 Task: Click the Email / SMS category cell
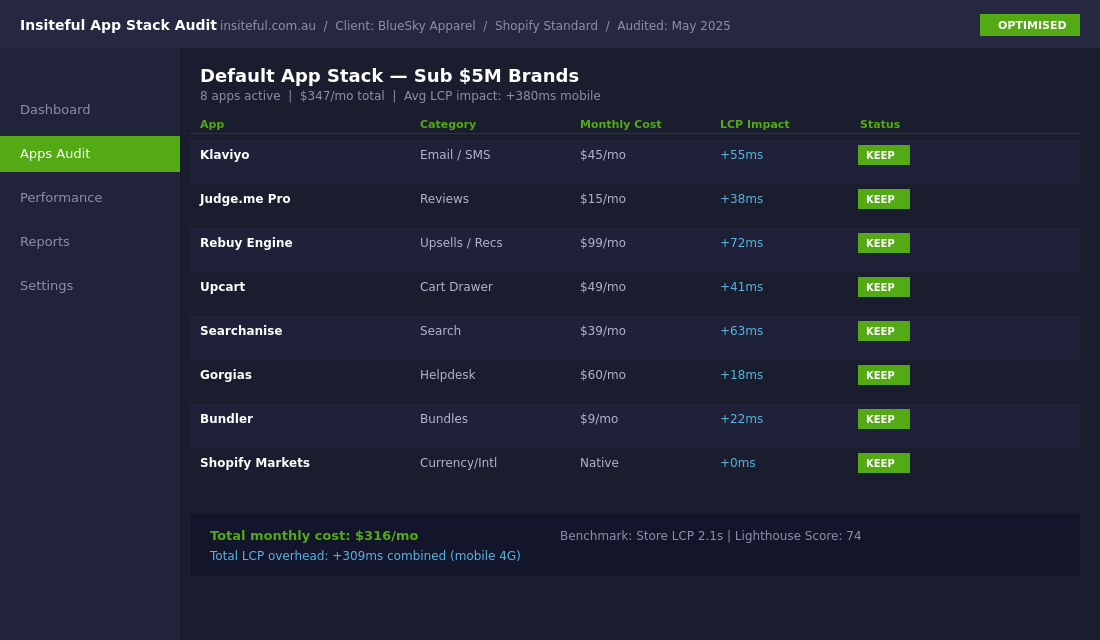point(455,155)
